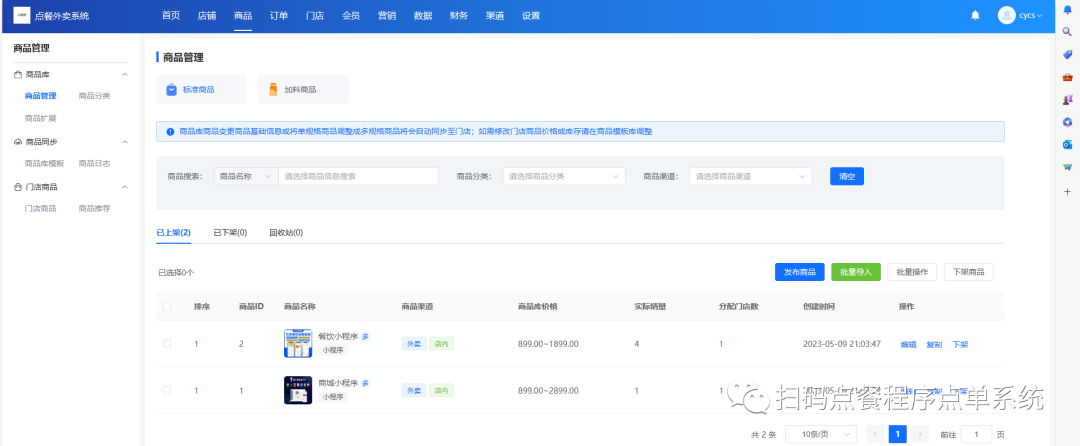
Task: Click the 餐饮小程序 product thumbnail
Action: point(298,344)
